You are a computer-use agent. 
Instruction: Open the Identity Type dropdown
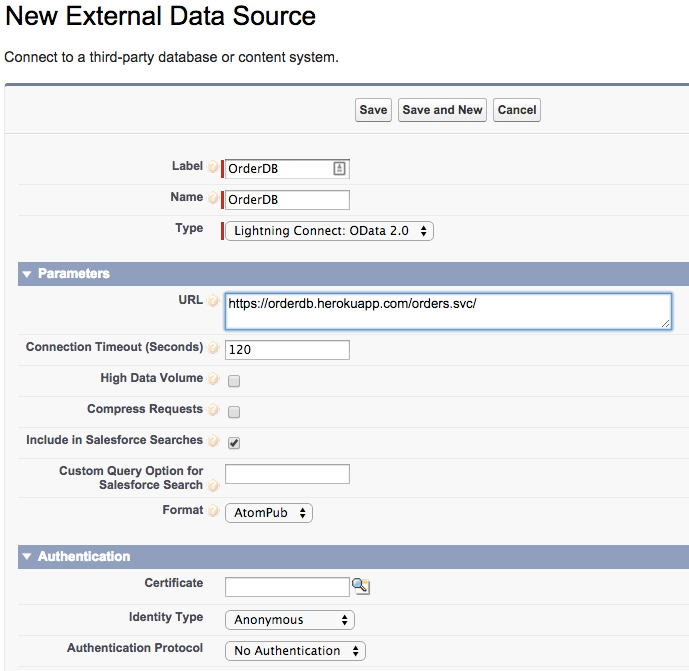tap(289, 620)
